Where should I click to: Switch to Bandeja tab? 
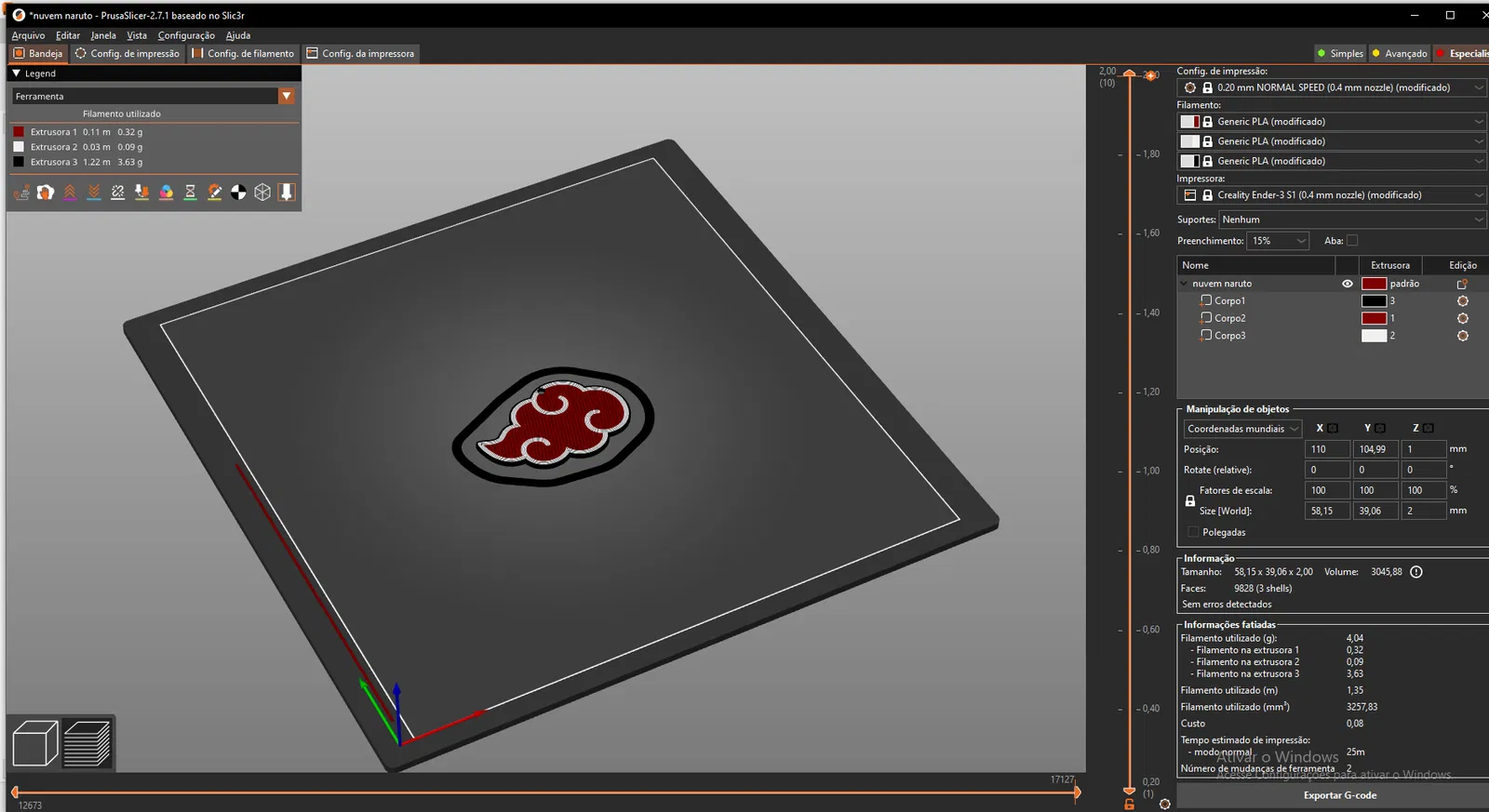coord(38,53)
